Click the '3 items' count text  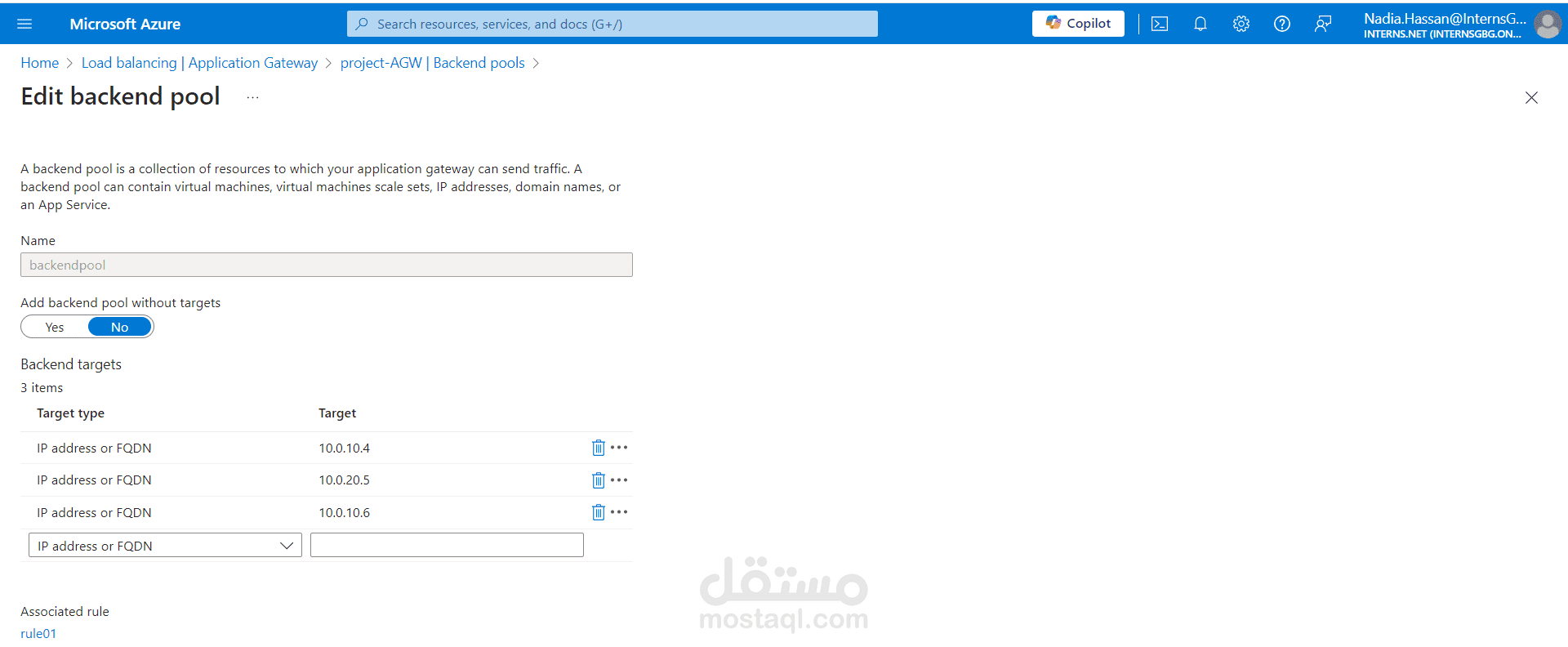click(x=42, y=388)
